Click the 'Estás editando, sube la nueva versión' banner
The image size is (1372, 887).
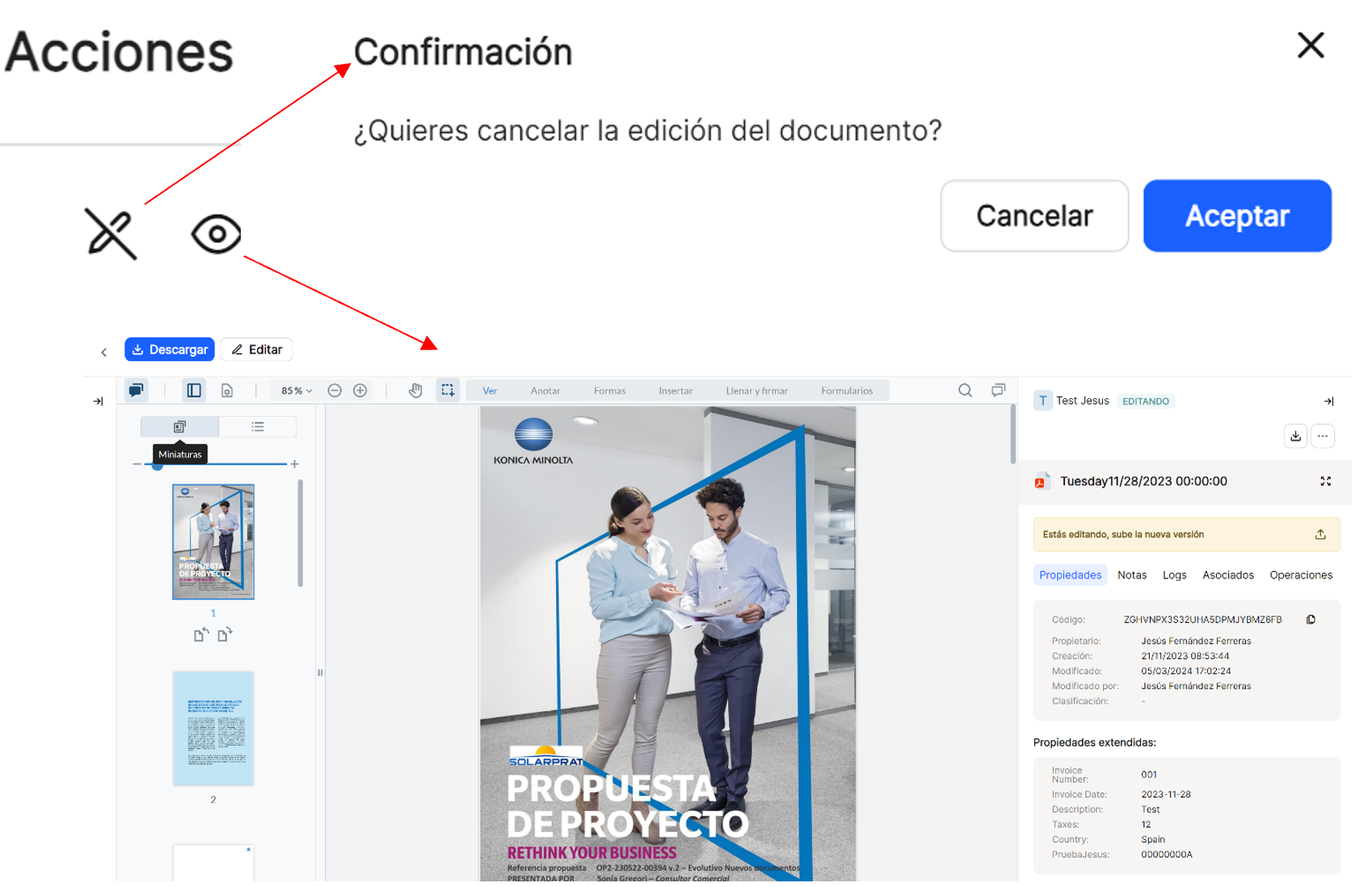(x=1186, y=535)
